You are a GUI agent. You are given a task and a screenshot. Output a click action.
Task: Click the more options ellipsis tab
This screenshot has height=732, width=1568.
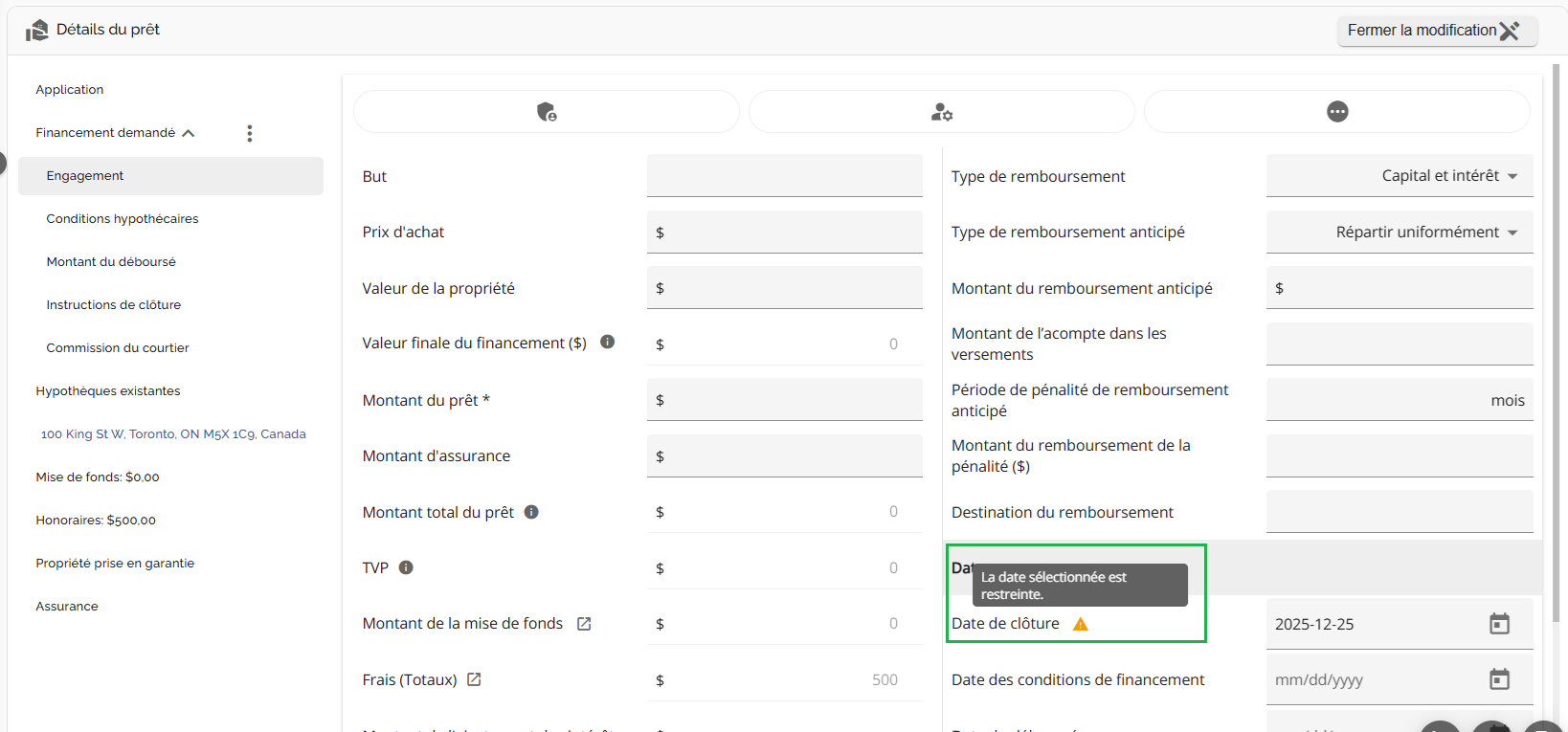coord(1337,112)
